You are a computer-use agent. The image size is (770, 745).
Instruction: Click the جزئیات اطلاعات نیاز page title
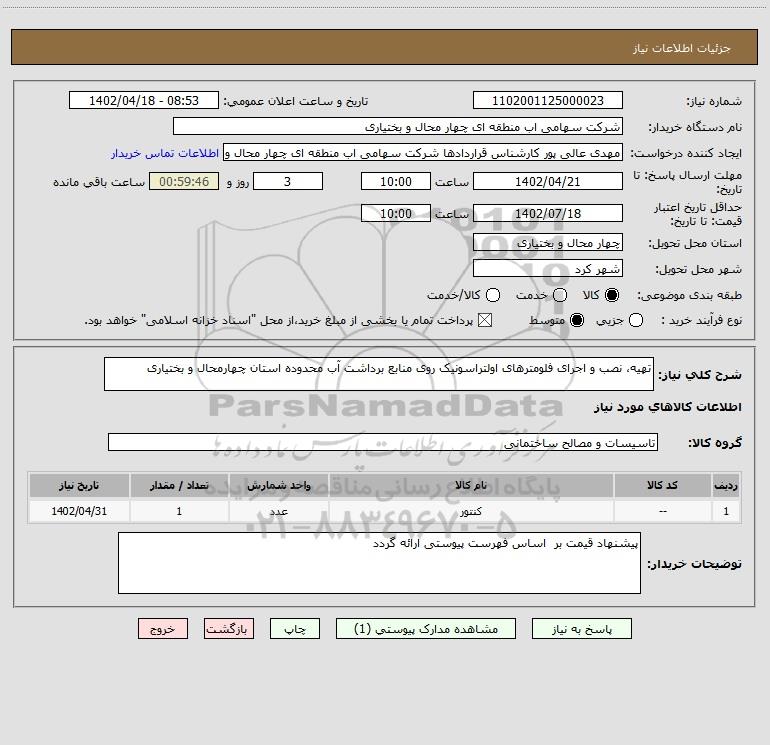click(x=682, y=48)
